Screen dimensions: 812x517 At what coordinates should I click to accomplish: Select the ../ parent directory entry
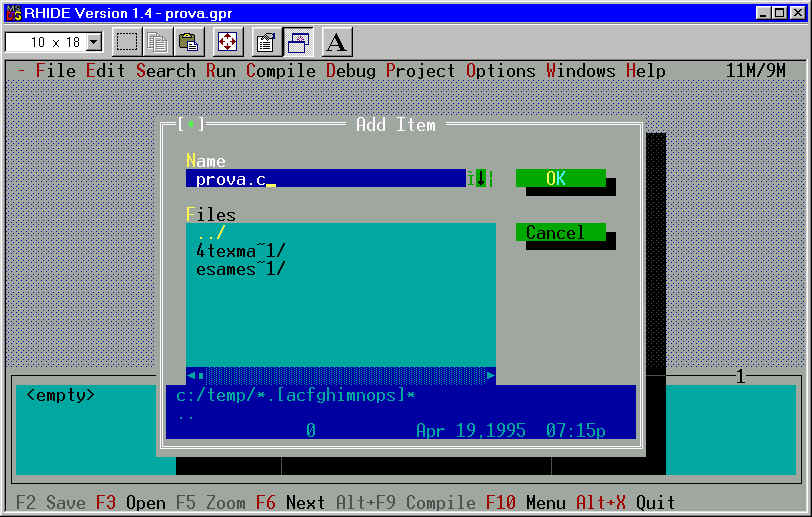211,233
